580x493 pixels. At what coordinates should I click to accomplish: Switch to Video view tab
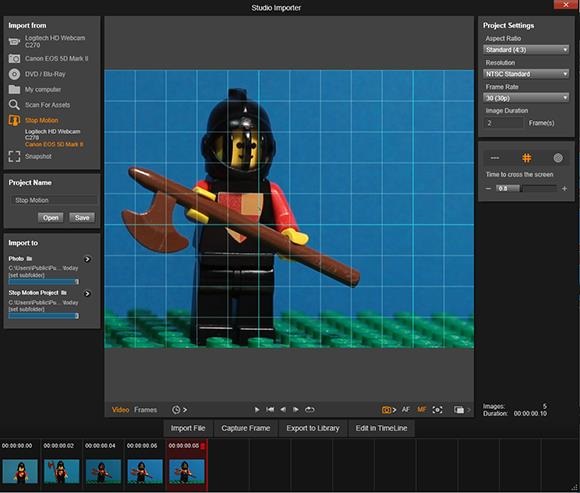click(x=120, y=410)
